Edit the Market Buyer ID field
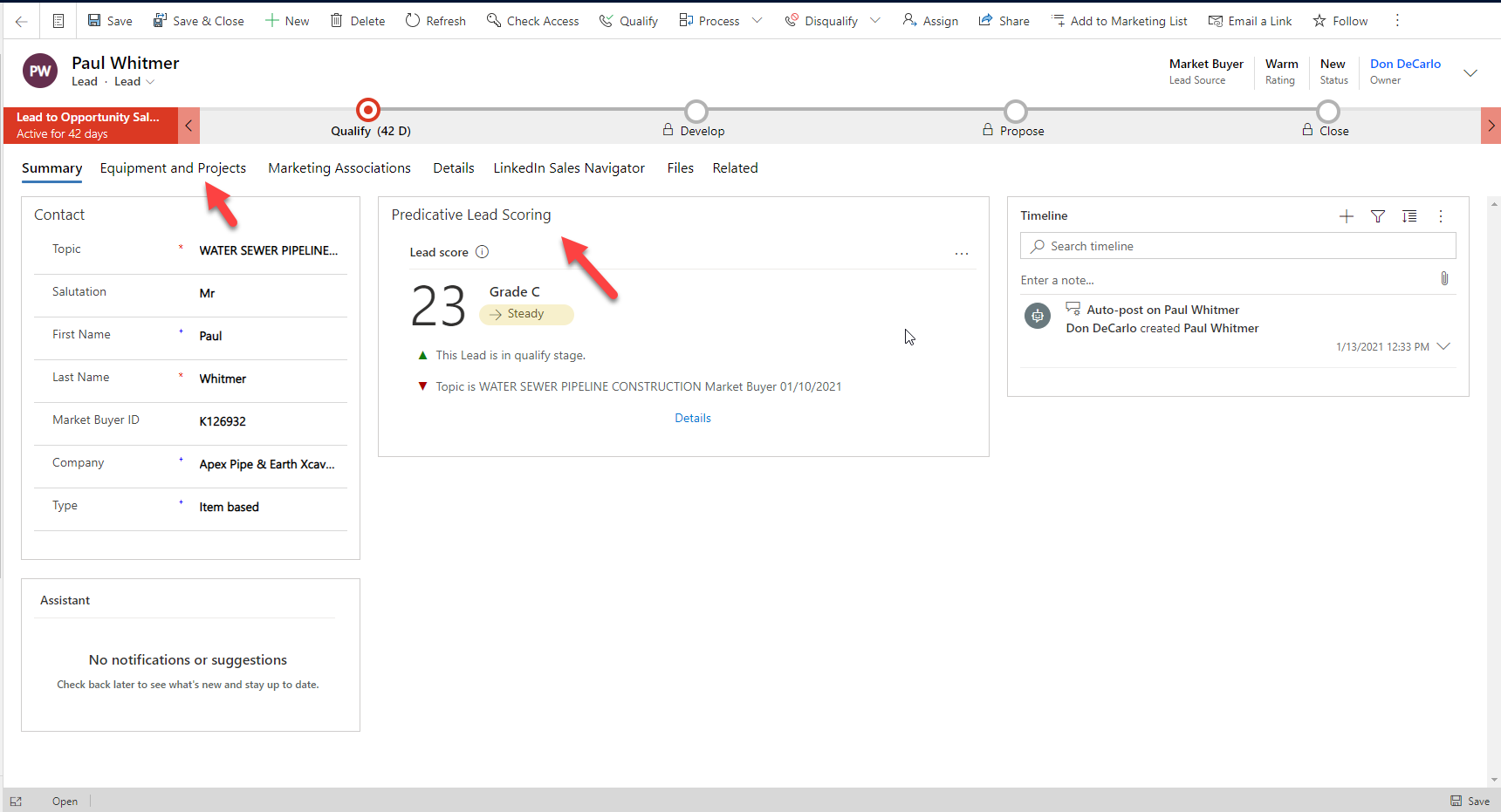The image size is (1501, 812). [268, 421]
